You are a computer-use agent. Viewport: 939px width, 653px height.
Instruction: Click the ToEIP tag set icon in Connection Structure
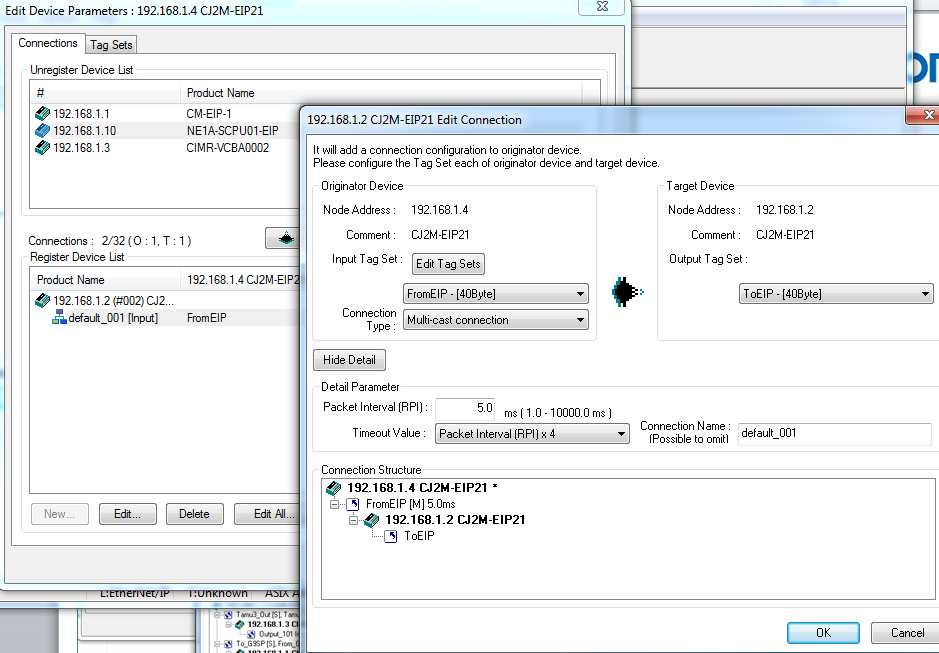click(x=391, y=536)
